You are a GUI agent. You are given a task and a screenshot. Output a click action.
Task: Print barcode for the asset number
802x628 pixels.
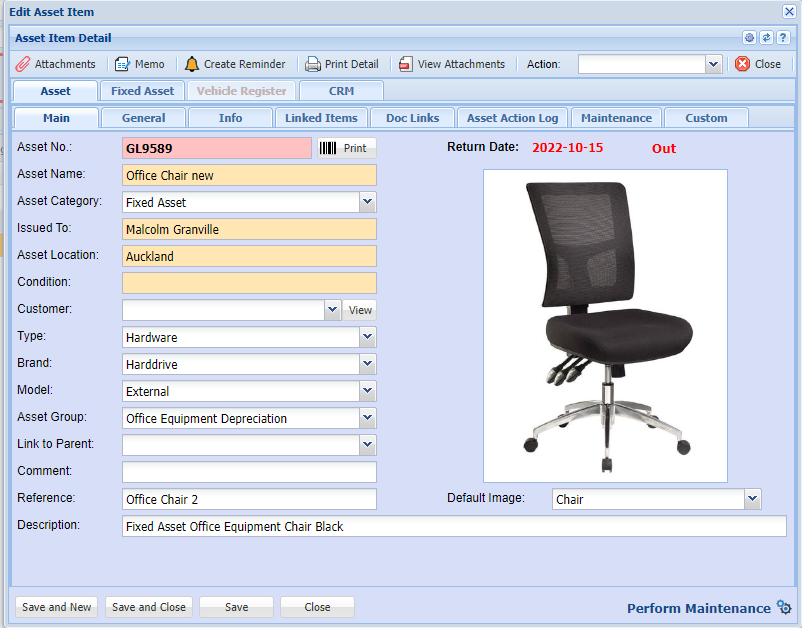(346, 148)
